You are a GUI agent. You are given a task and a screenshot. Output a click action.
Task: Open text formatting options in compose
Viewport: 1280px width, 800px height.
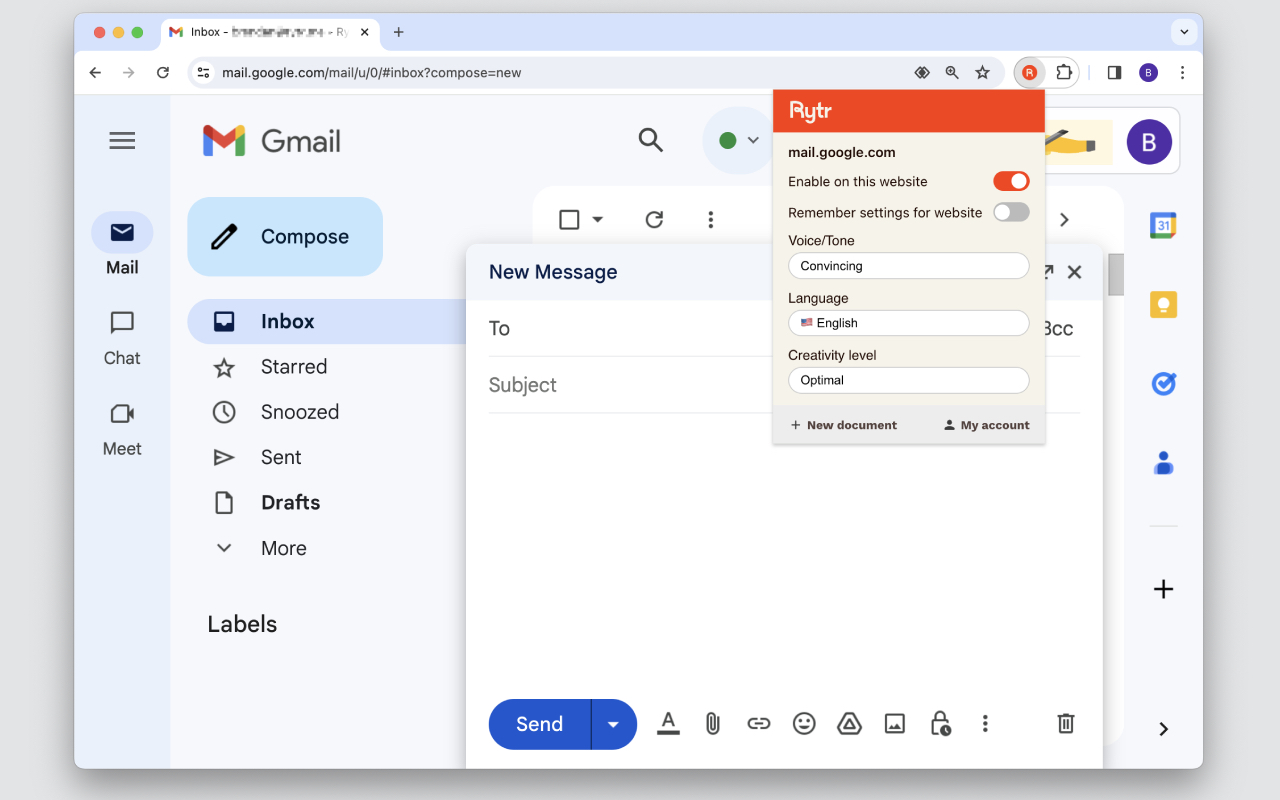pos(667,723)
